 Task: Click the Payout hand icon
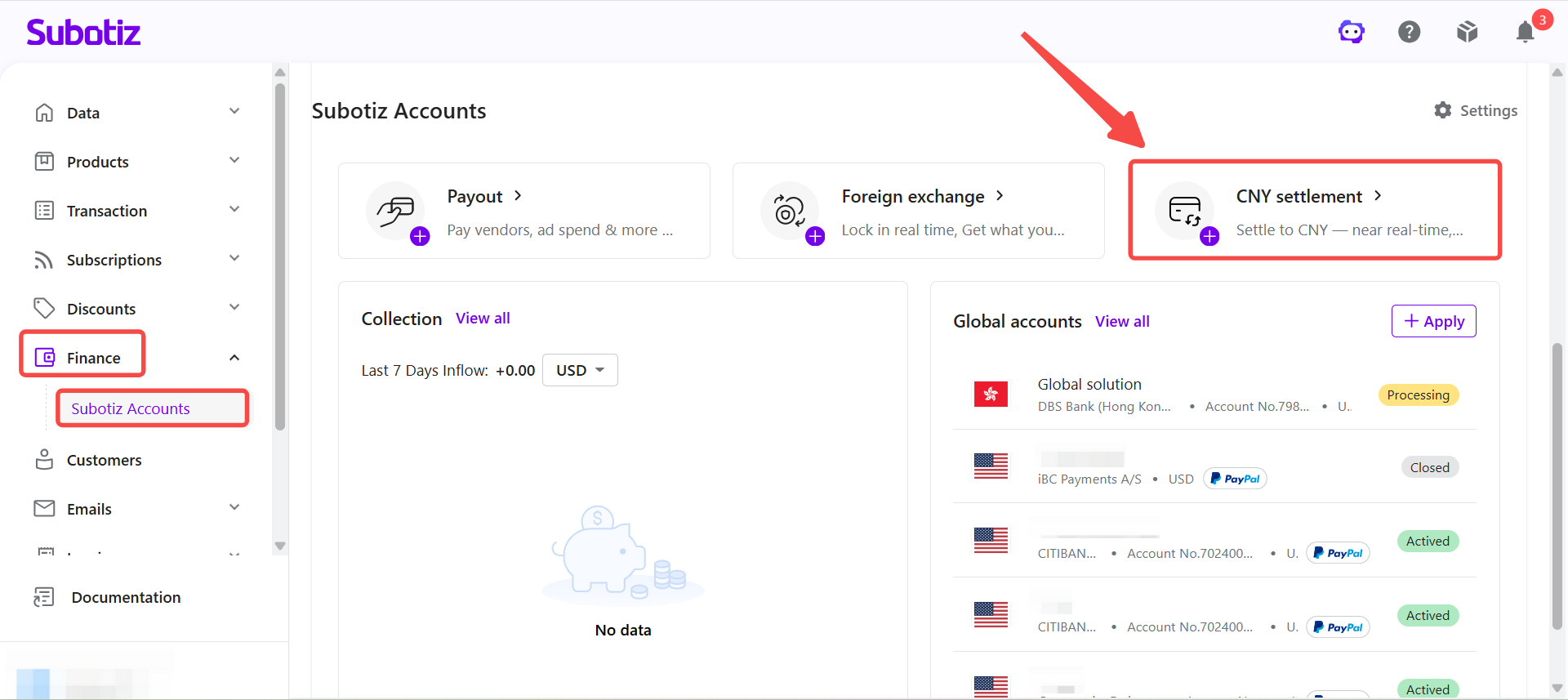[x=396, y=212]
